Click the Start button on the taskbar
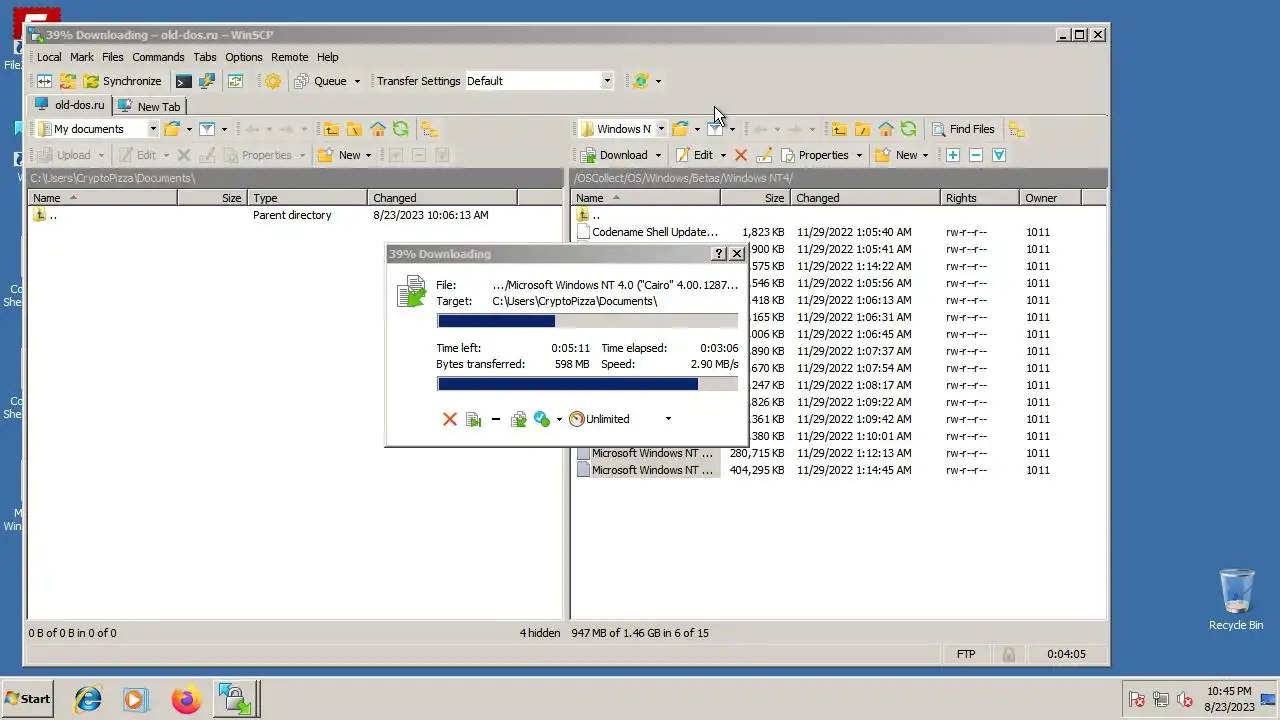Image resolution: width=1280 pixels, height=720 pixels. point(28,699)
